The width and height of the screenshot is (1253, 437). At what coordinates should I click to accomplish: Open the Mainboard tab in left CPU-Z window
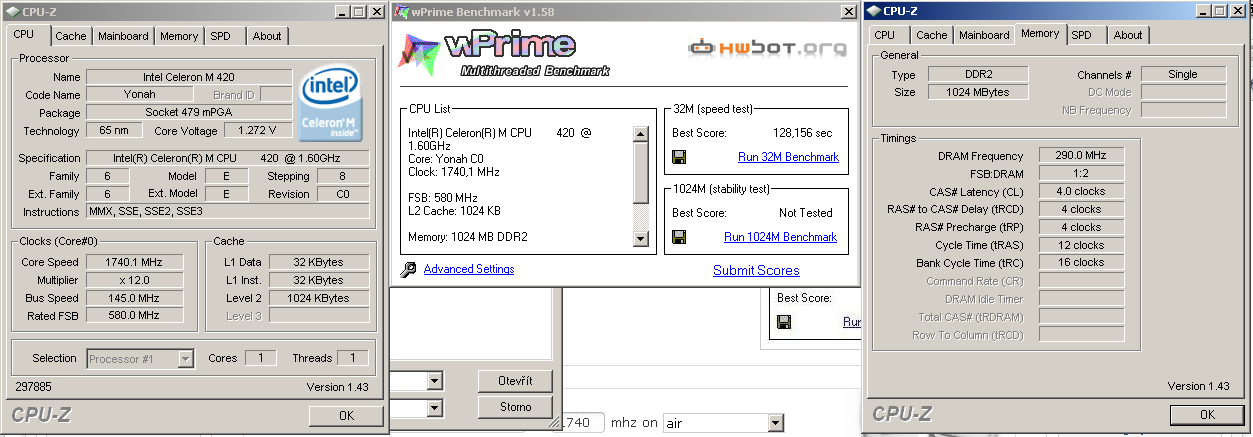[x=123, y=36]
